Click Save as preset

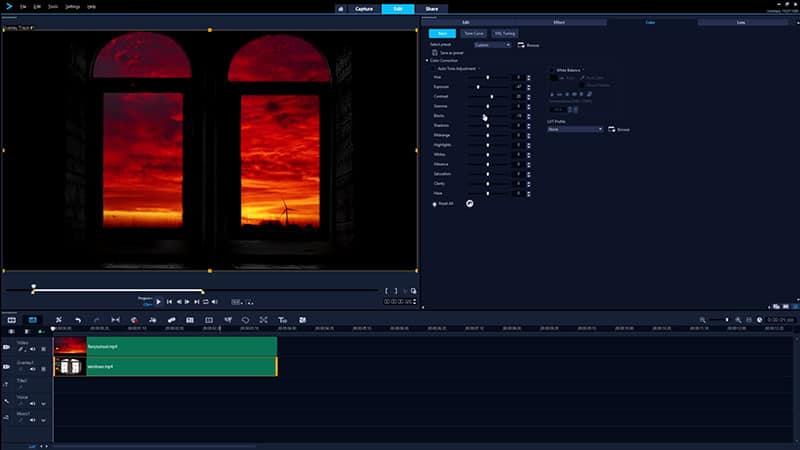tap(448, 53)
